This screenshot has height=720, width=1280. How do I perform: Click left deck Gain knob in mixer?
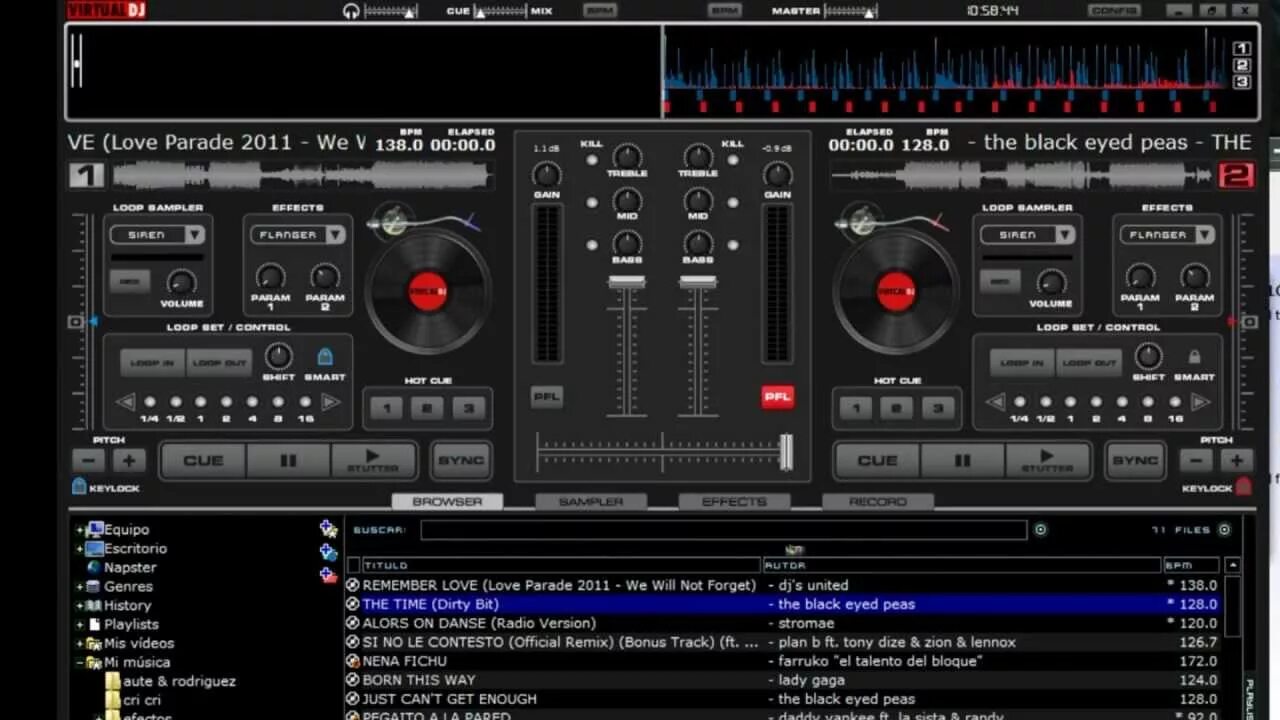tap(546, 175)
